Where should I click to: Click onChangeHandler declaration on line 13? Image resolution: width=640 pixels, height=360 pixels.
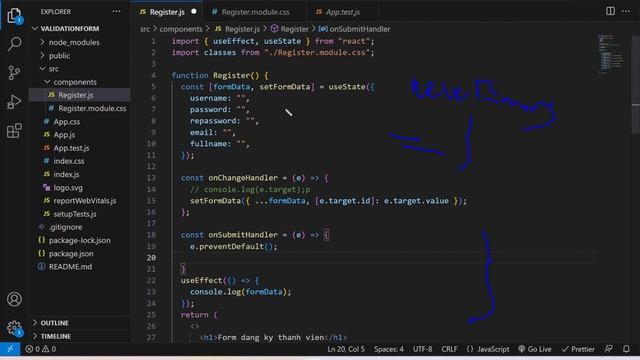243,178
